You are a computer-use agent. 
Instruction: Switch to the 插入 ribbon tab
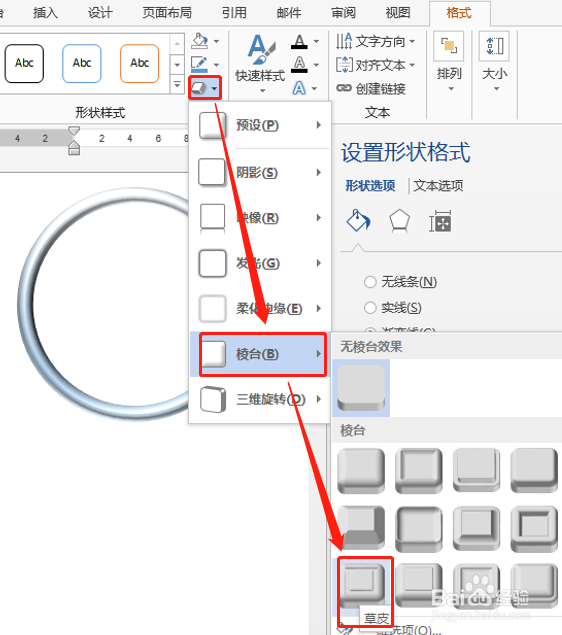(45, 13)
